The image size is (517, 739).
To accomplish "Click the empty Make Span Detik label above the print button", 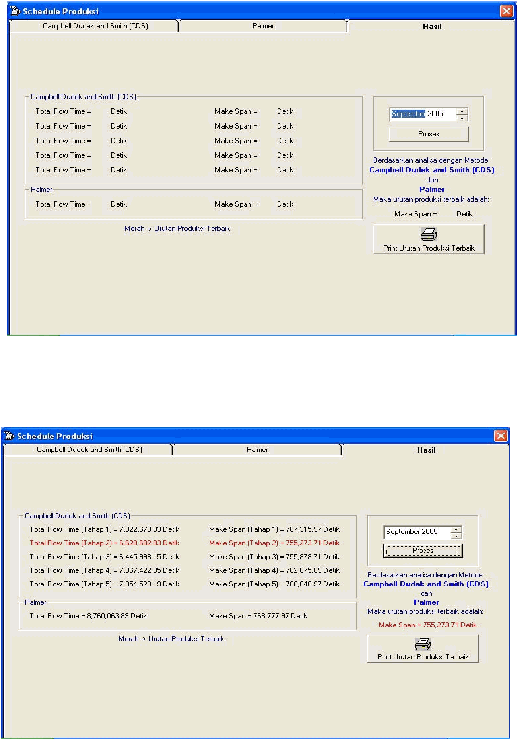I will click(433, 214).
